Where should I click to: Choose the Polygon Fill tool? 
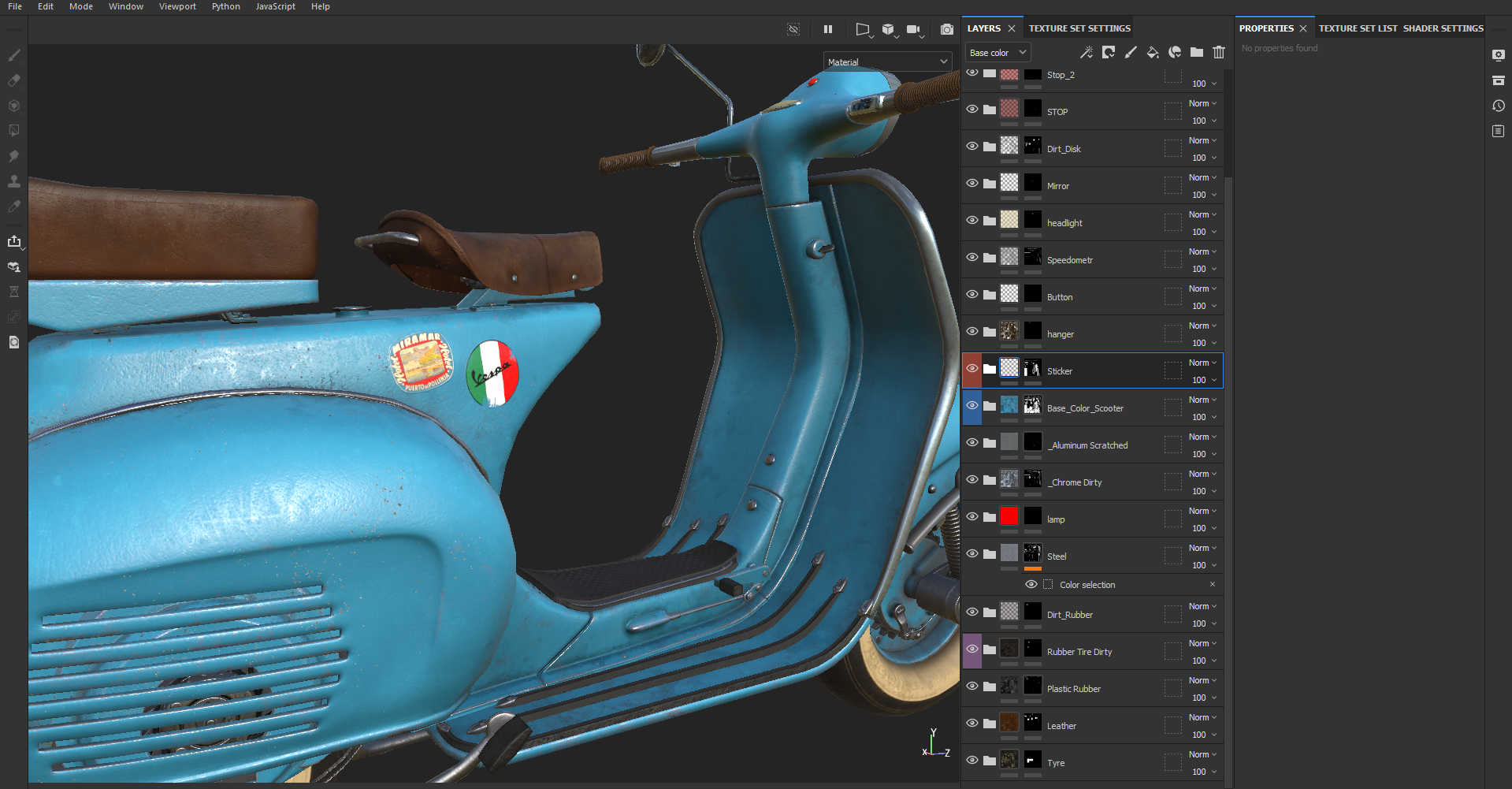(x=14, y=131)
